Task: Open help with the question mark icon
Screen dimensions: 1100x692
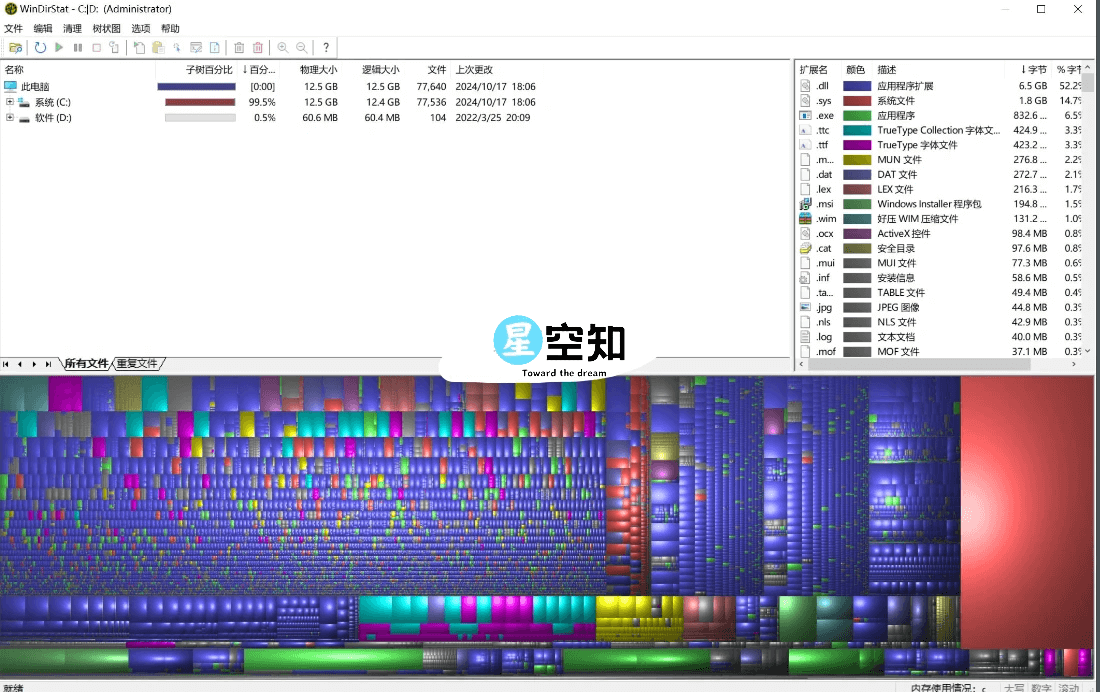Action: point(326,47)
